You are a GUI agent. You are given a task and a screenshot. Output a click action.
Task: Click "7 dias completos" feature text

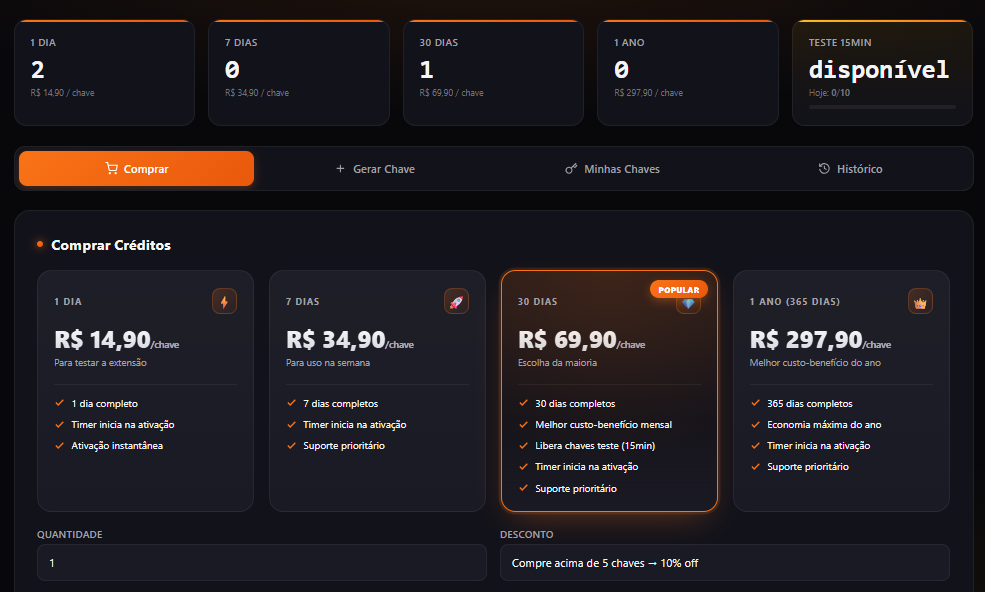pos(340,403)
